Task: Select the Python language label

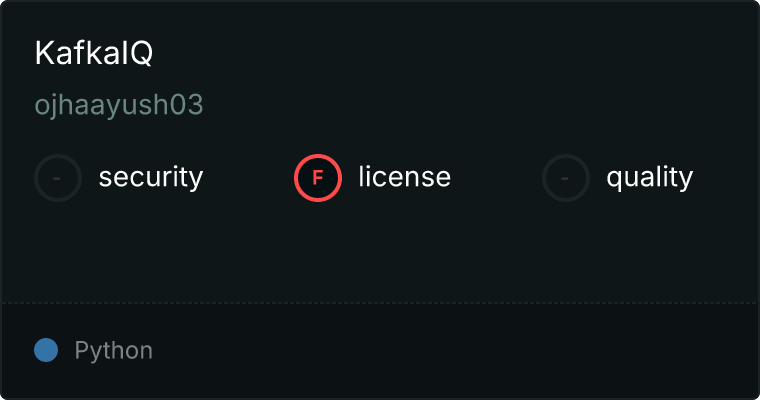Action: pyautogui.click(x=114, y=351)
